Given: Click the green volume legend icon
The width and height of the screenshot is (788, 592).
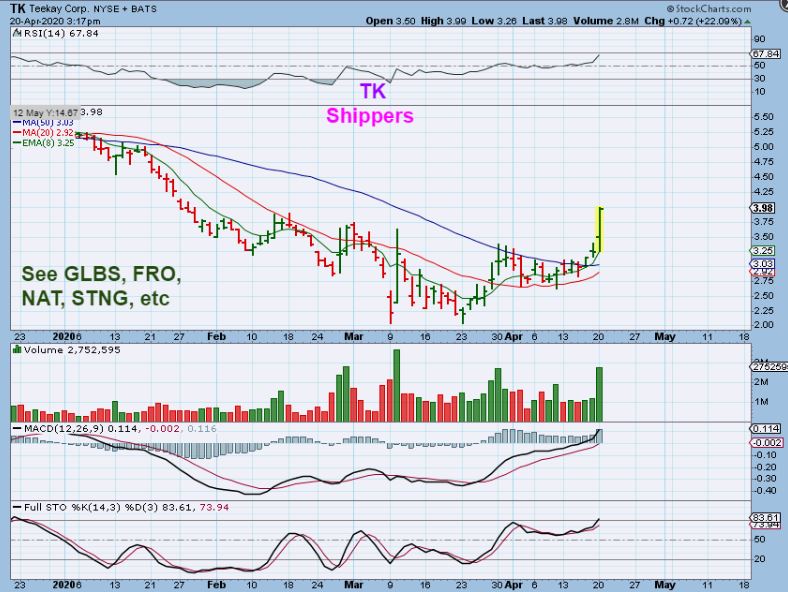Looking at the screenshot, I should point(17,349).
